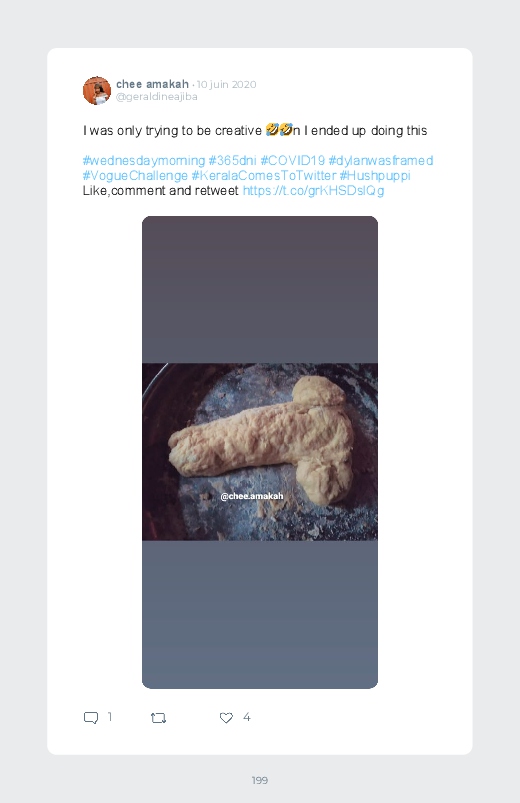
Task: Click the like count number 4
Action: tap(246, 717)
